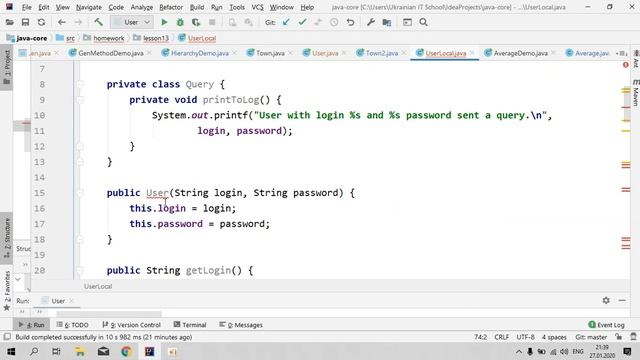
Task: Click the Search Everywhere magnifier icon
Action: click(423, 22)
